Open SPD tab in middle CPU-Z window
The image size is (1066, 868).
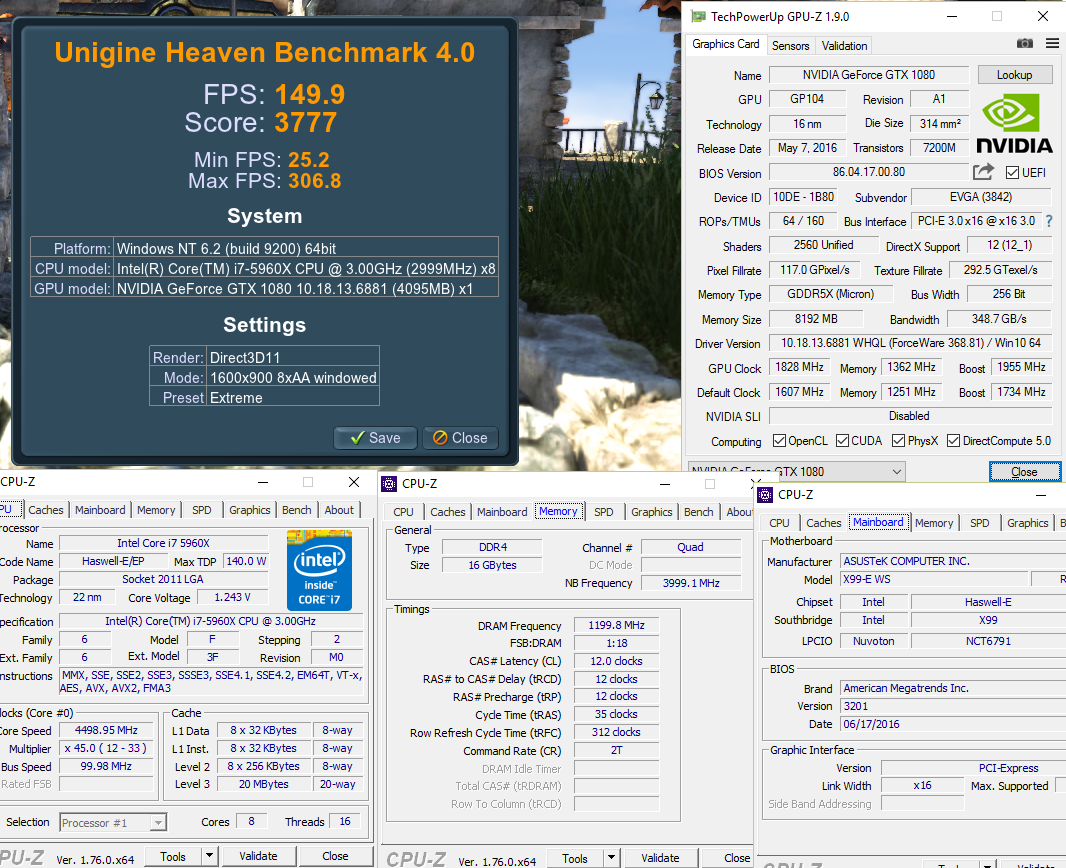pyautogui.click(x=603, y=512)
